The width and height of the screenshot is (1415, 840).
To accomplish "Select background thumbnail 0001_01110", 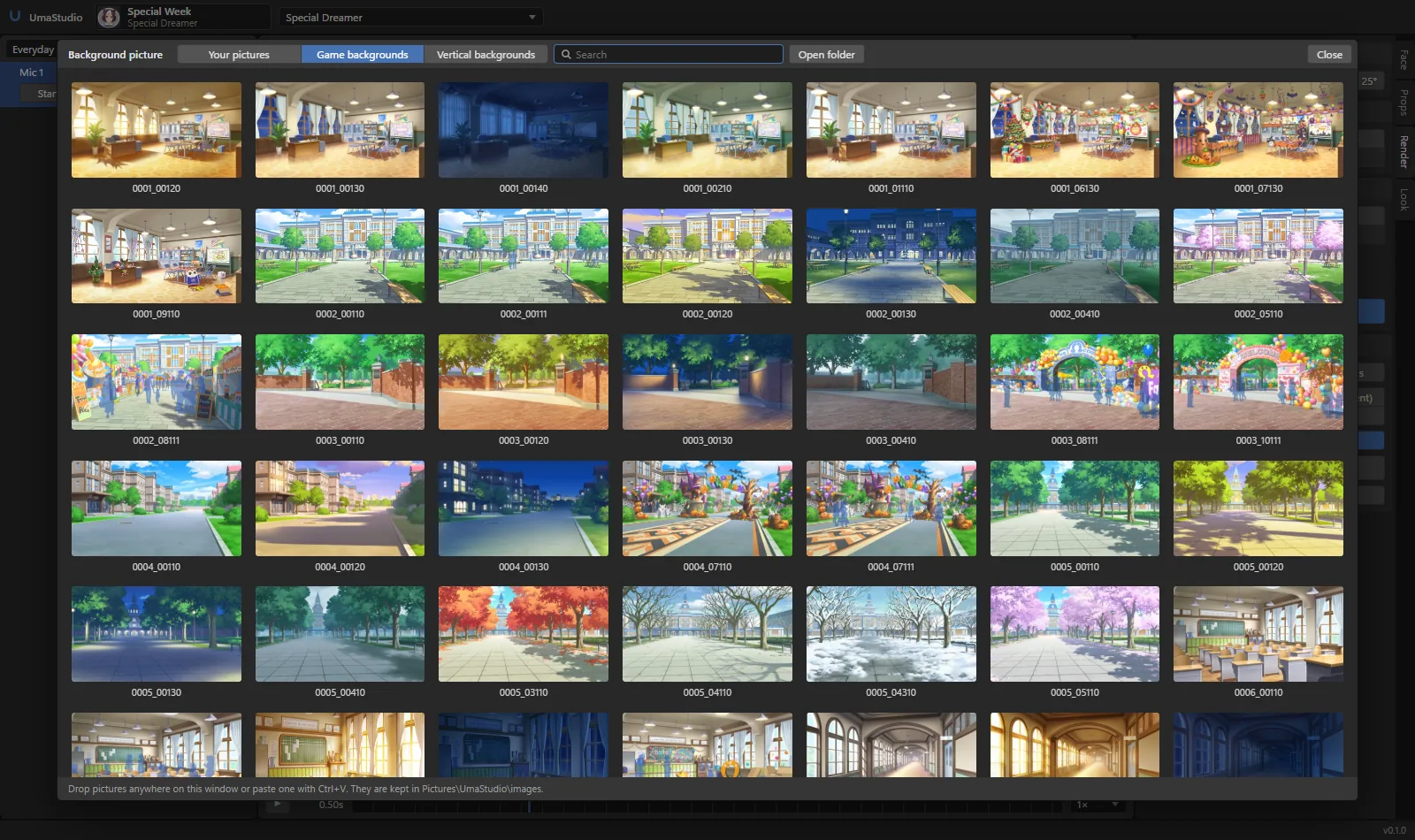I will point(891,130).
